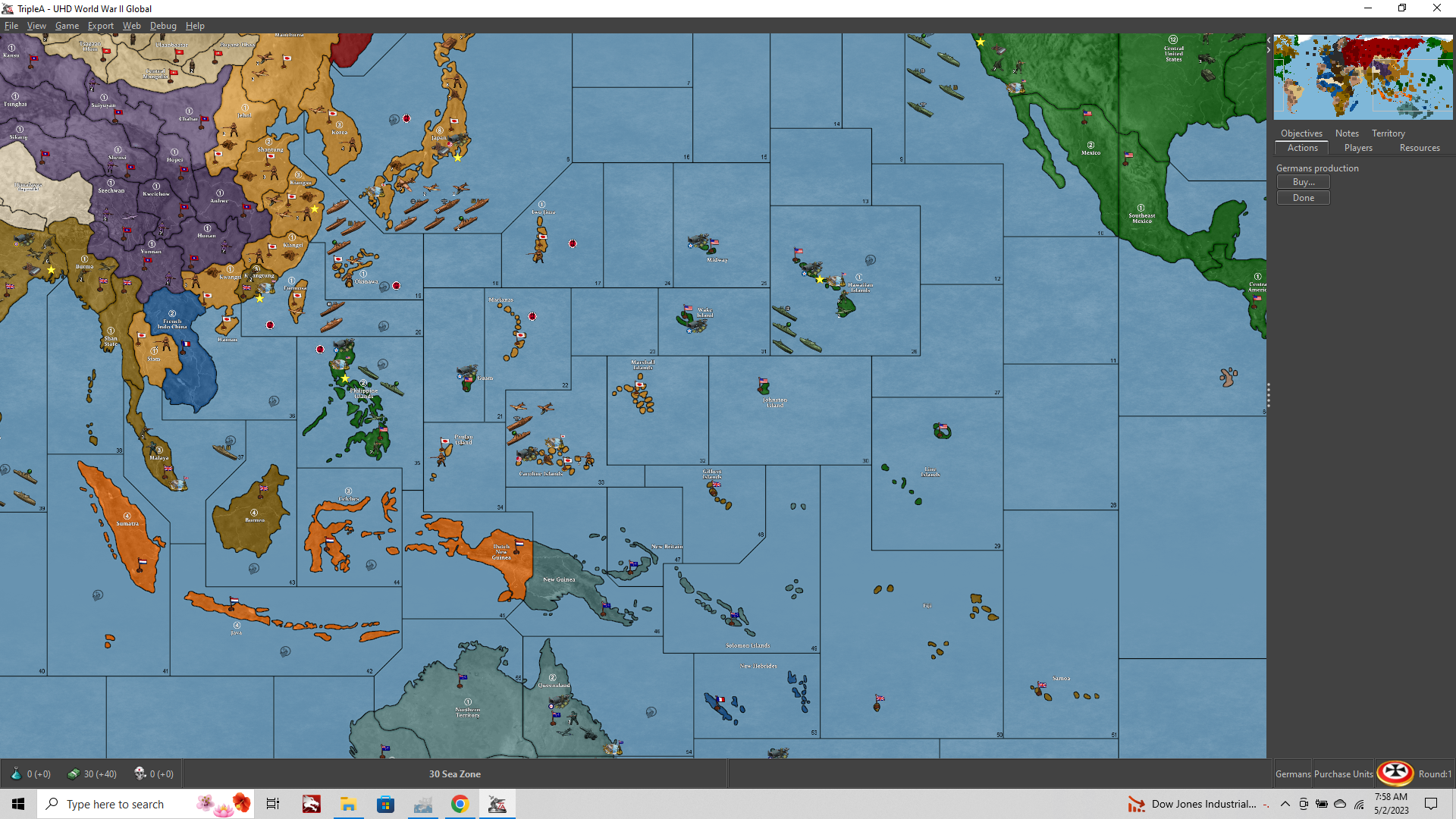
Task: Open the File menu
Action: [11, 25]
